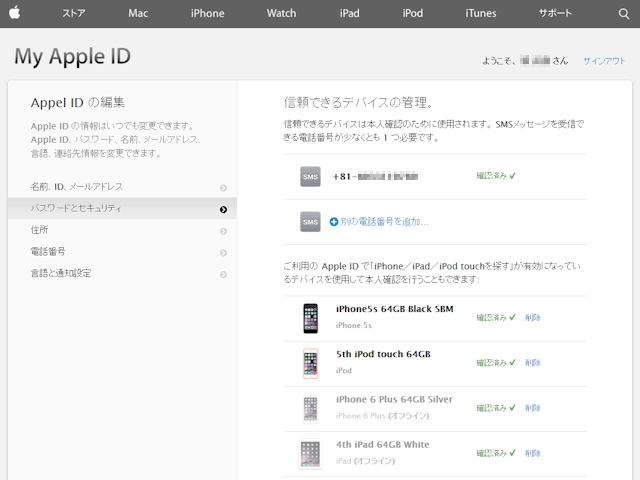The width and height of the screenshot is (640, 480).
Task: Click 確認済み status beside +81 number
Action: pyautogui.click(x=496, y=176)
